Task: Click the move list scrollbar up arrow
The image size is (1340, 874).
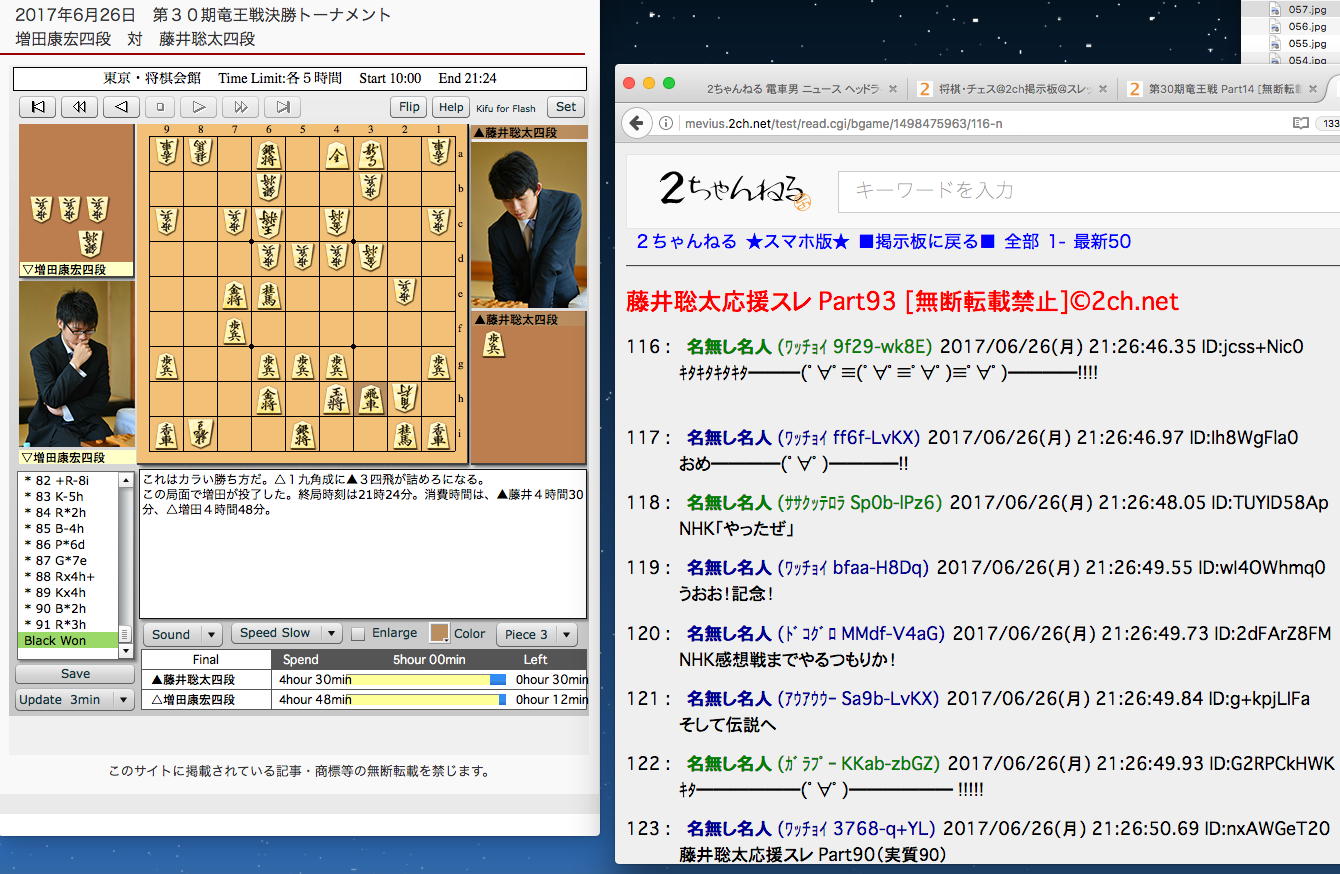Action: [x=126, y=480]
